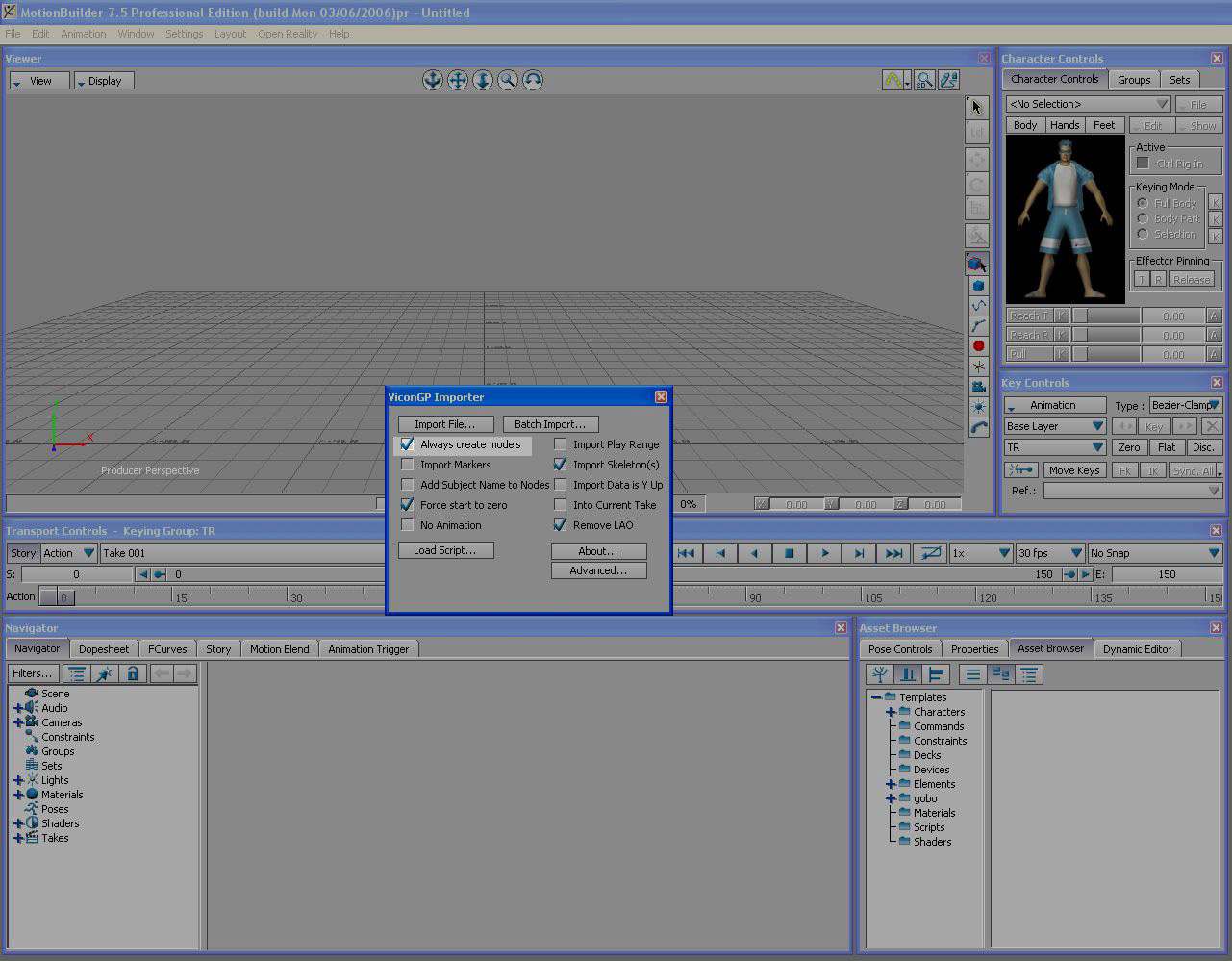
Task: Click the wavy path icon in Viewer sidebar
Action: click(x=978, y=306)
